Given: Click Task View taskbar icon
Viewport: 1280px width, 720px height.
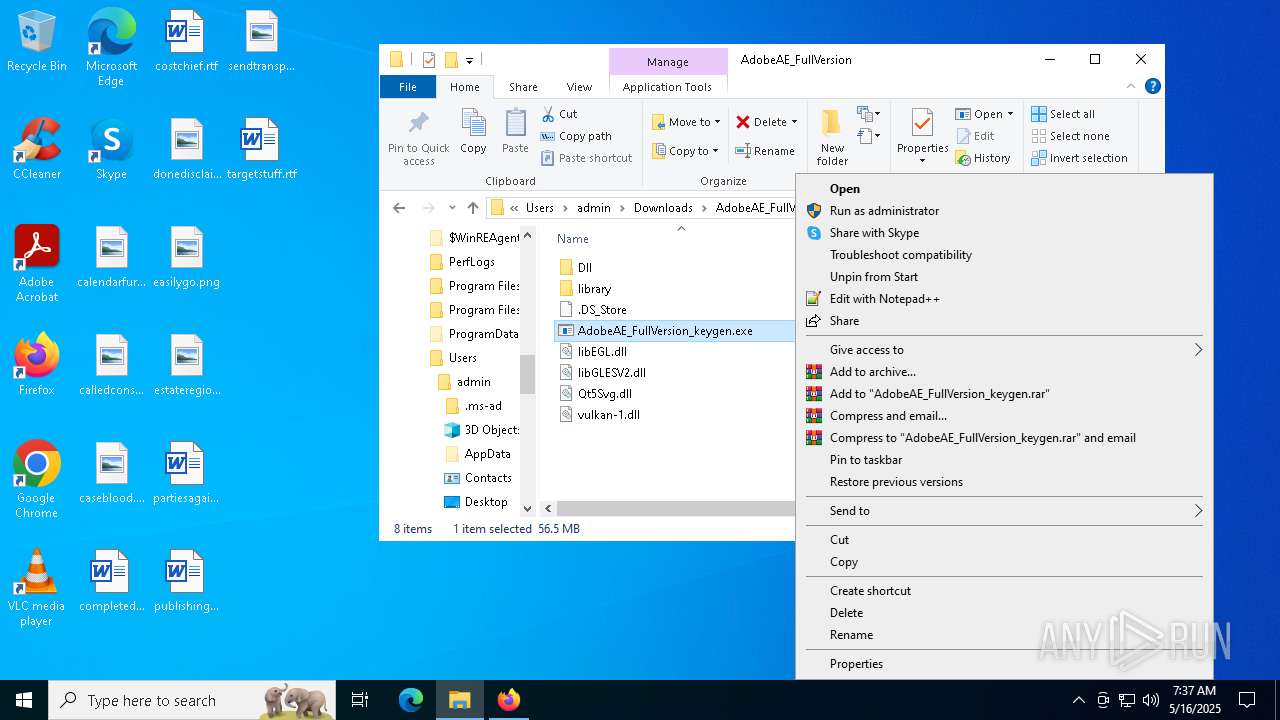Looking at the screenshot, I should point(360,700).
